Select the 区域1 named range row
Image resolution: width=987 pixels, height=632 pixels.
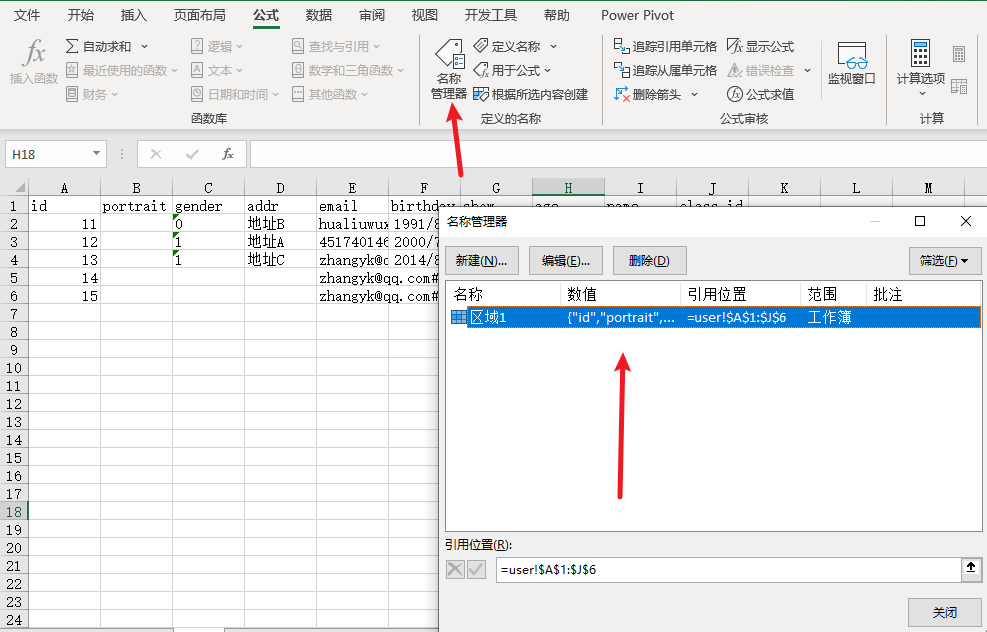pos(714,317)
